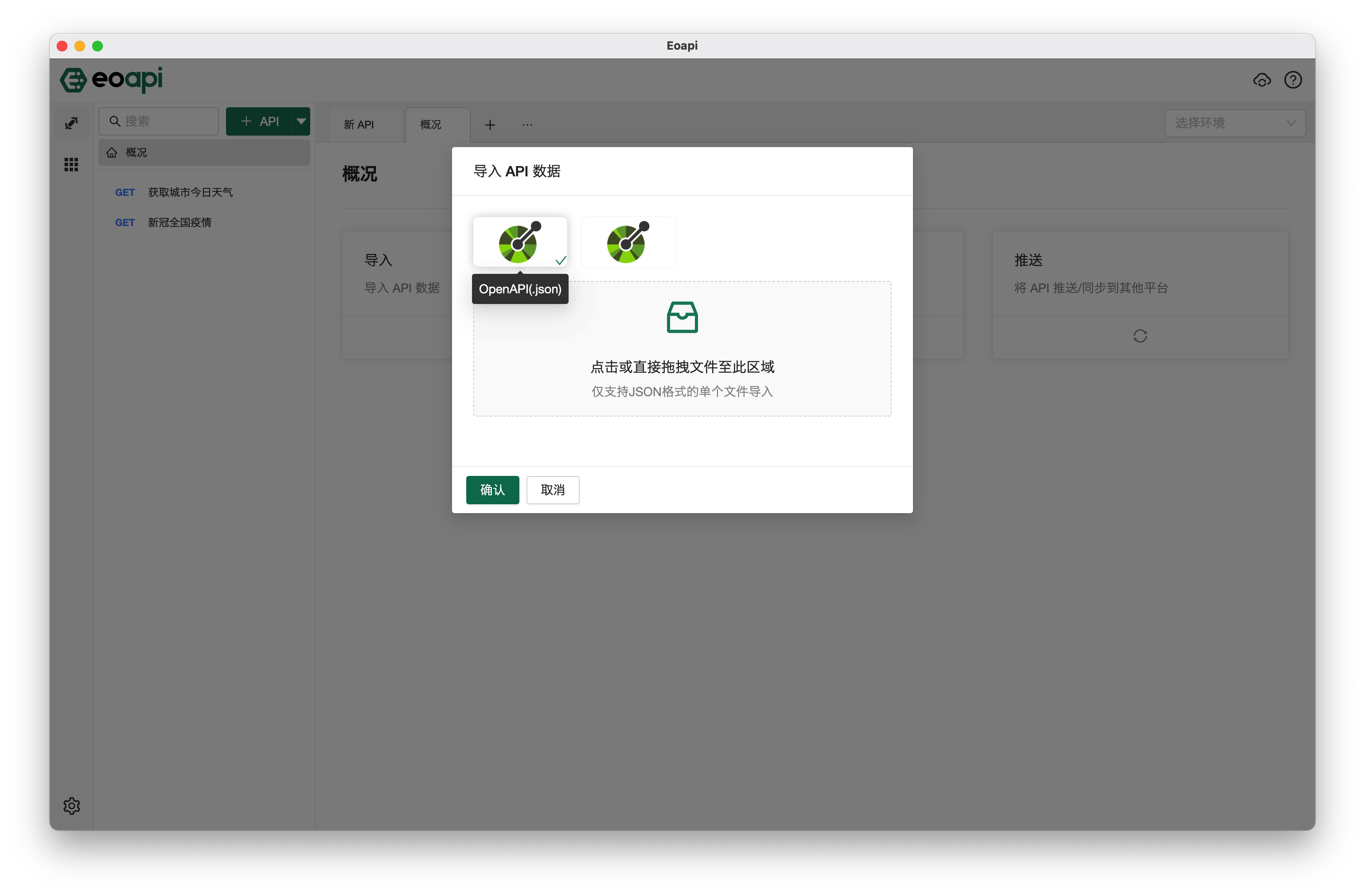Open the cloud sync icon in header

(1262, 80)
